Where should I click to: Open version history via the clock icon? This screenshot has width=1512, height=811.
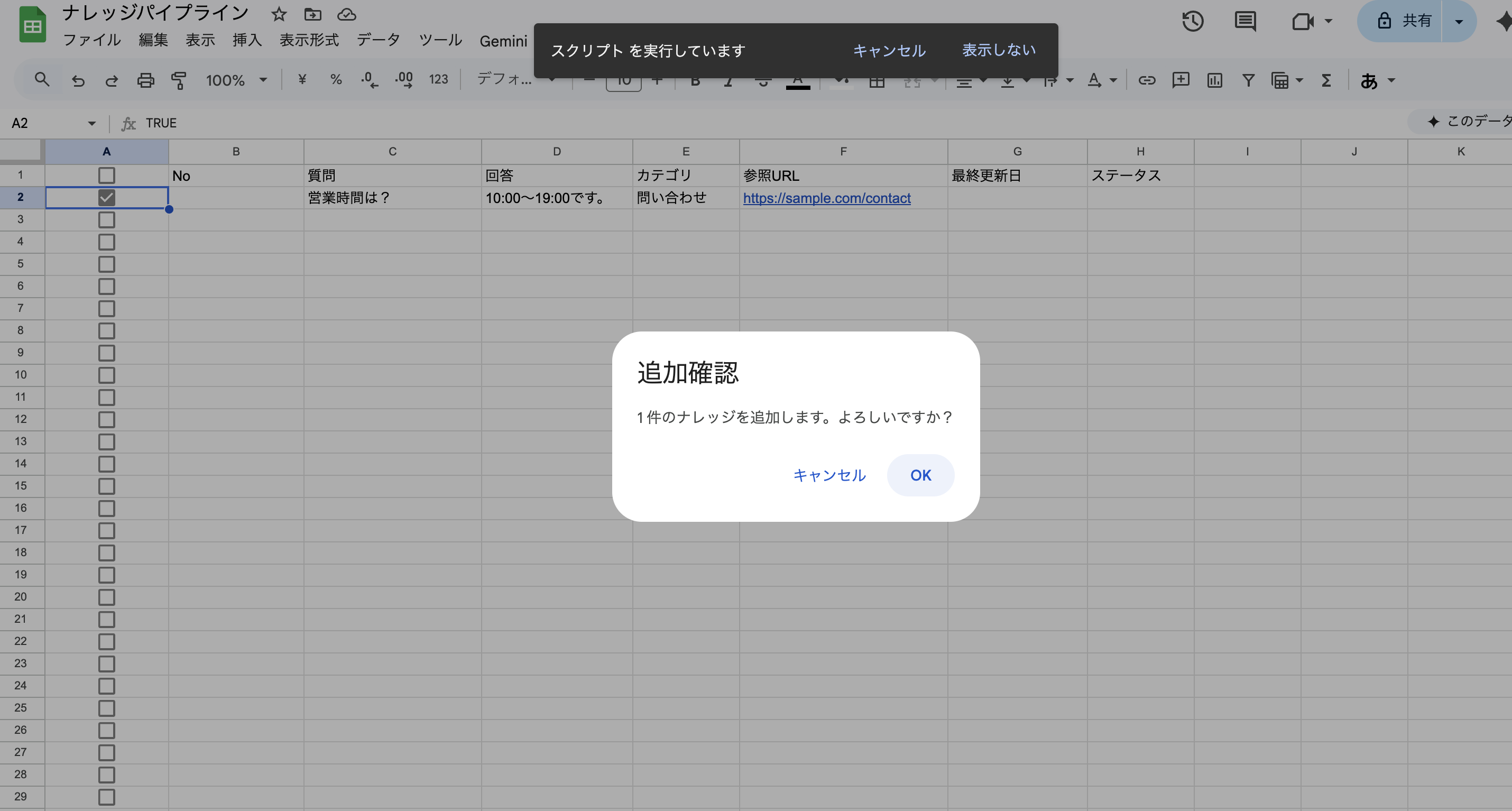(1192, 21)
